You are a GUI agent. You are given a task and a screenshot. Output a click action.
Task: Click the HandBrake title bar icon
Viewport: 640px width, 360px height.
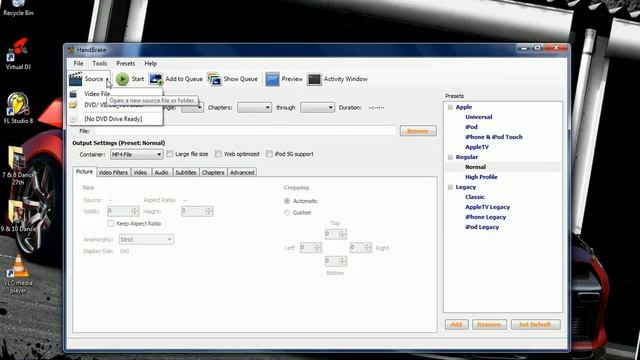[x=71, y=50]
